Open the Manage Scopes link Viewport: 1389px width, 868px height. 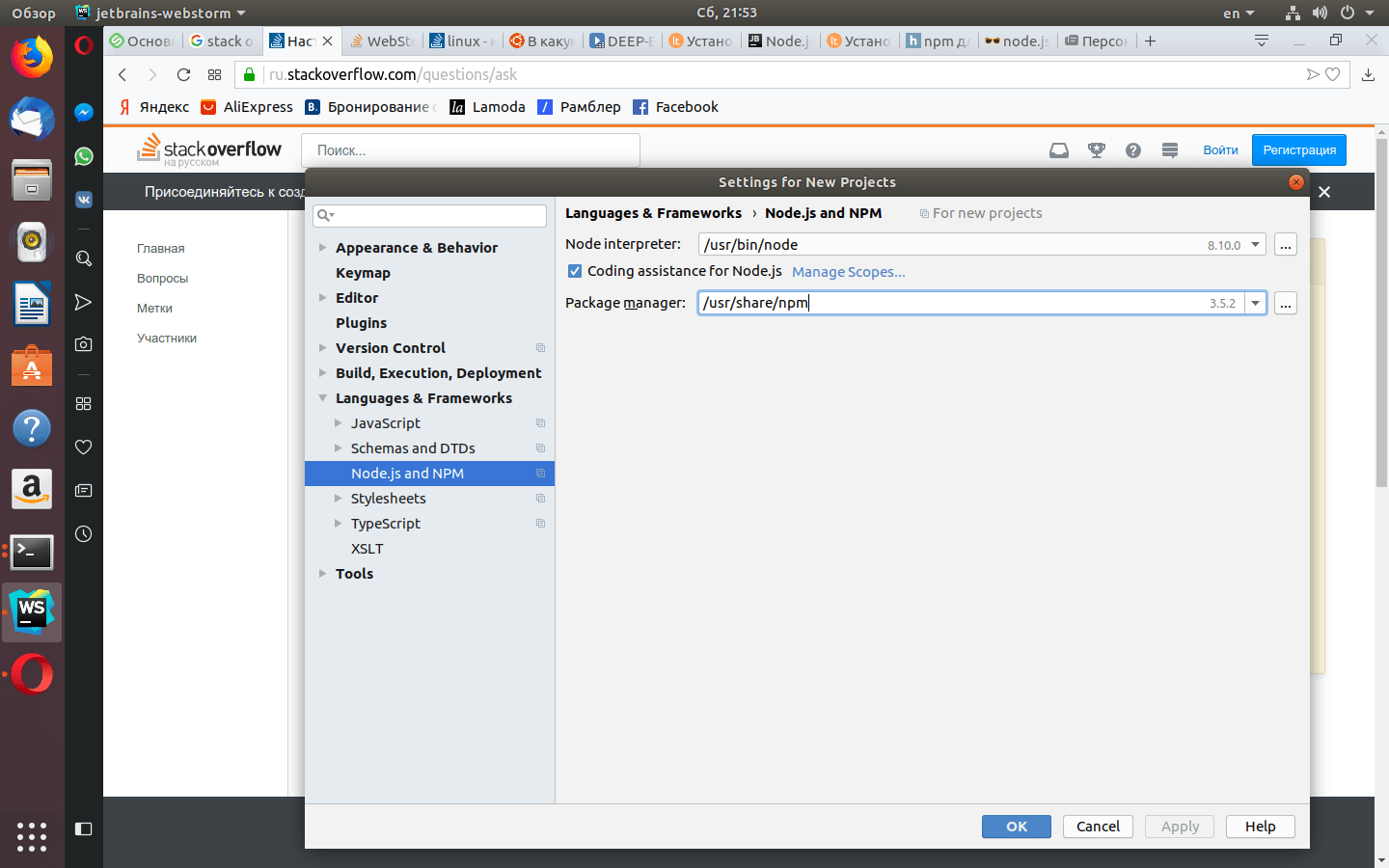pyautogui.click(x=849, y=272)
